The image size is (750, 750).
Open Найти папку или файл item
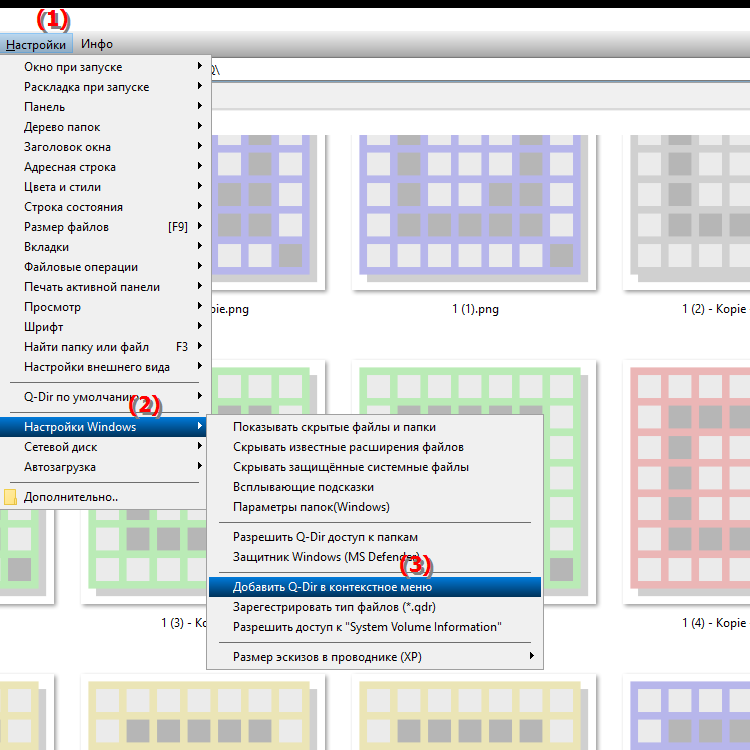(104, 347)
